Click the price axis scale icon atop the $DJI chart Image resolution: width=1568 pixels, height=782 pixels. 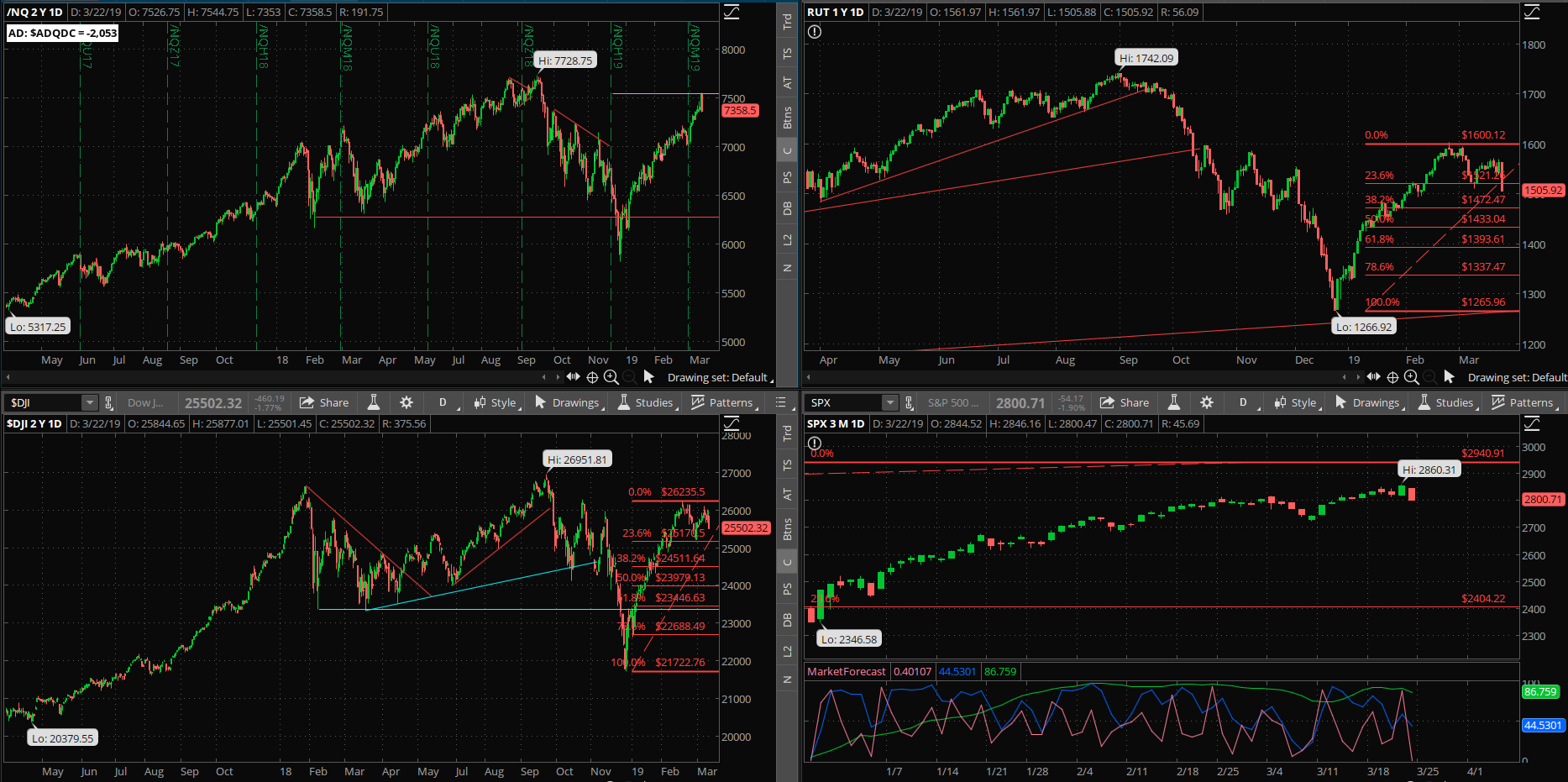(x=732, y=423)
